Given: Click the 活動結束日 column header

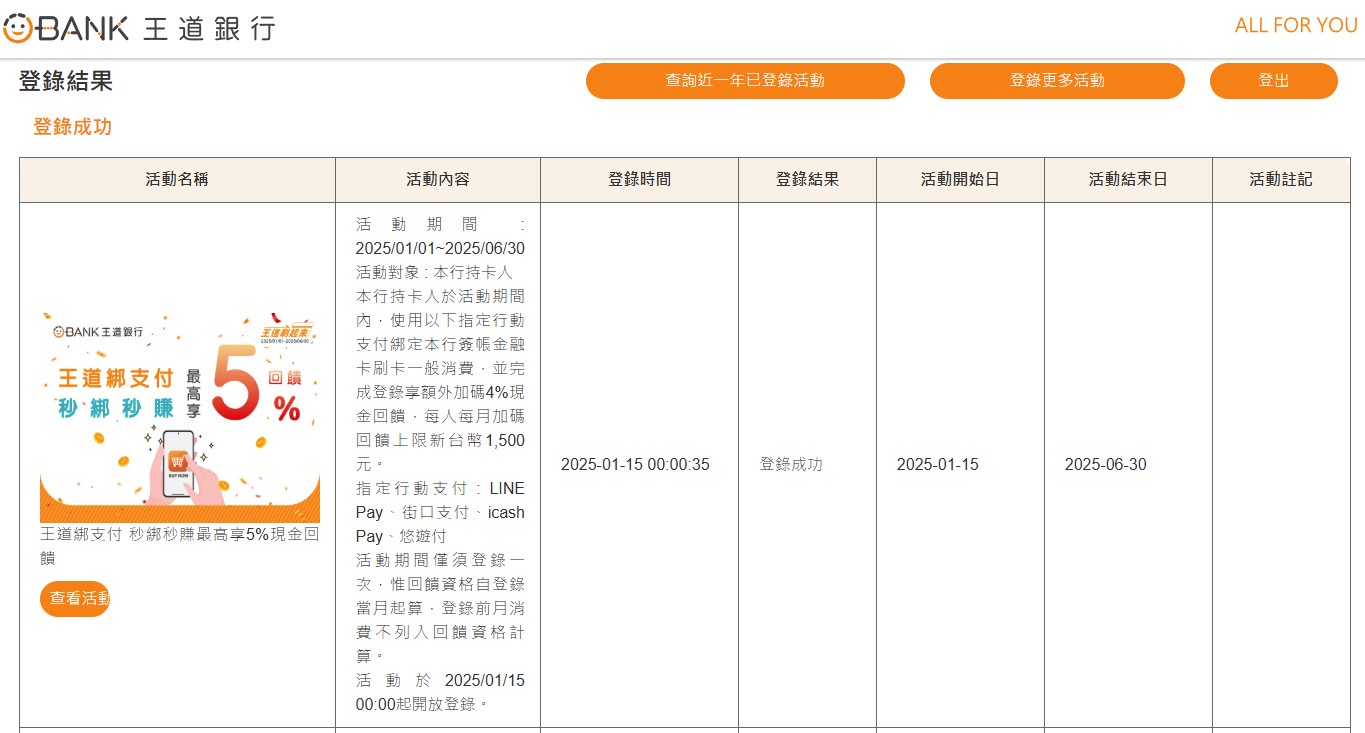Looking at the screenshot, I should pos(1127,180).
